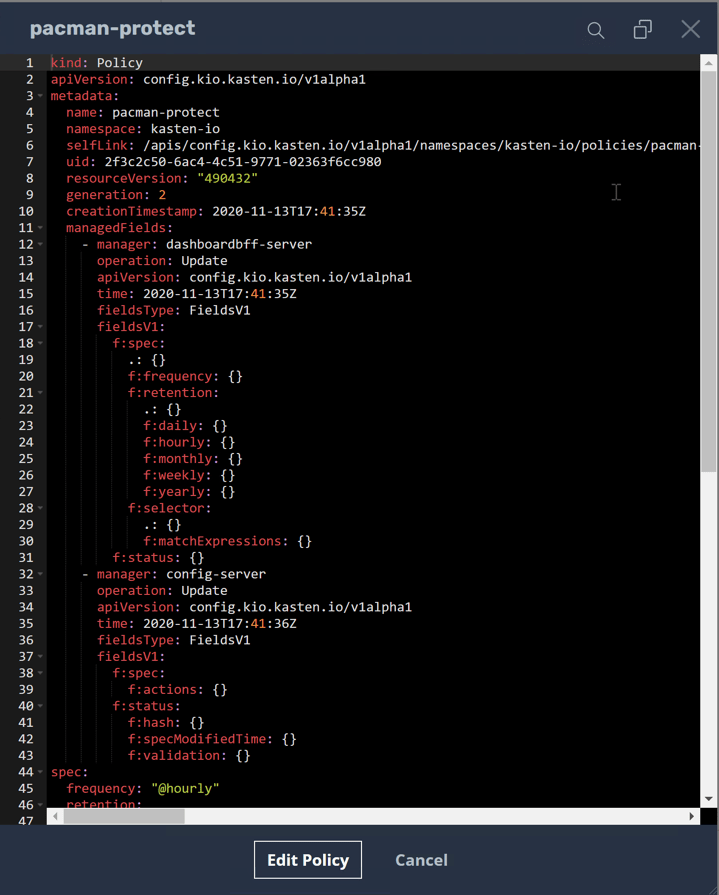Click the Edit Policy button
The height and width of the screenshot is (895, 719).
[308, 860]
